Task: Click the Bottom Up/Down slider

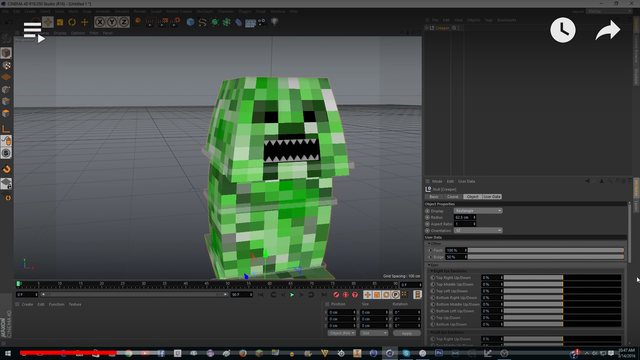Action: pyautogui.click(x=562, y=324)
